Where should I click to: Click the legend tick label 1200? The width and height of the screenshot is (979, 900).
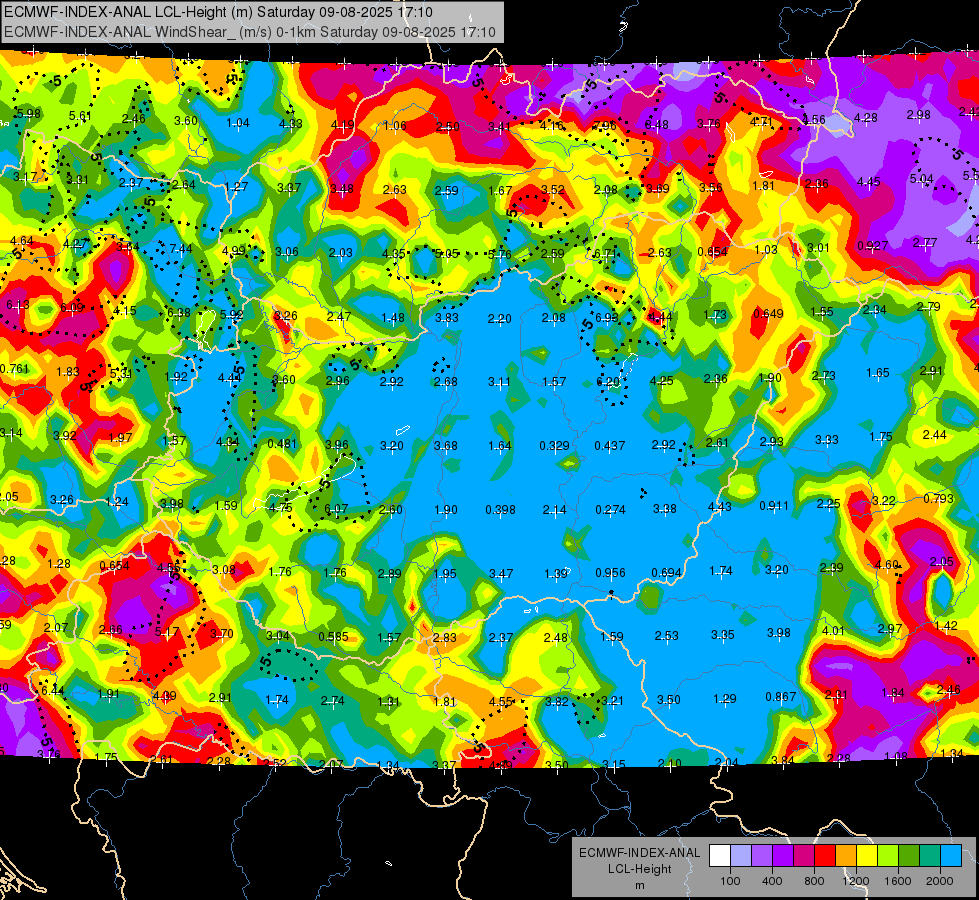click(x=856, y=881)
